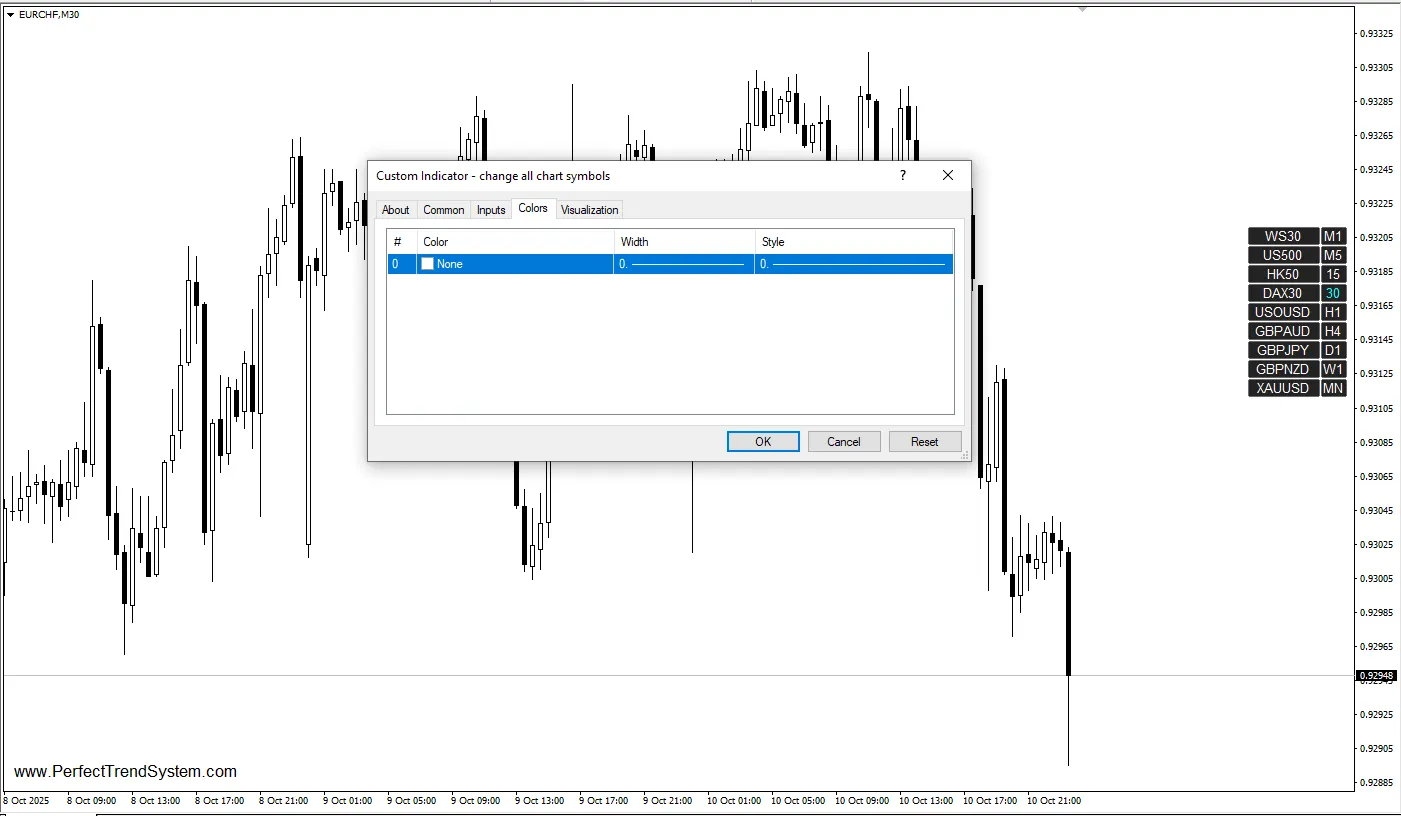Select the H1 timeframe icon
The height and width of the screenshot is (816, 1401).
click(x=1332, y=312)
